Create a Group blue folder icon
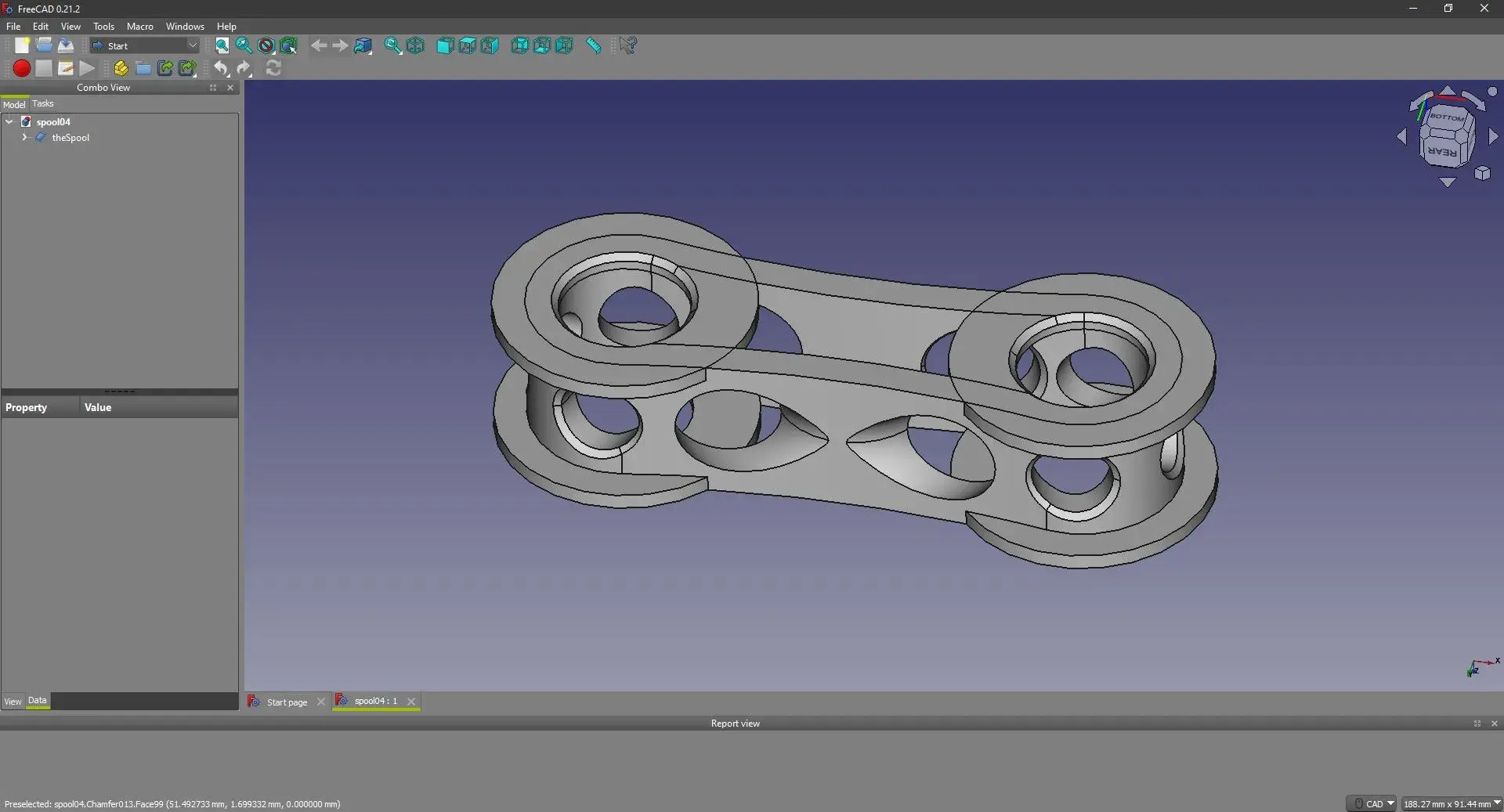This screenshot has height=812, width=1504. pos(143,68)
